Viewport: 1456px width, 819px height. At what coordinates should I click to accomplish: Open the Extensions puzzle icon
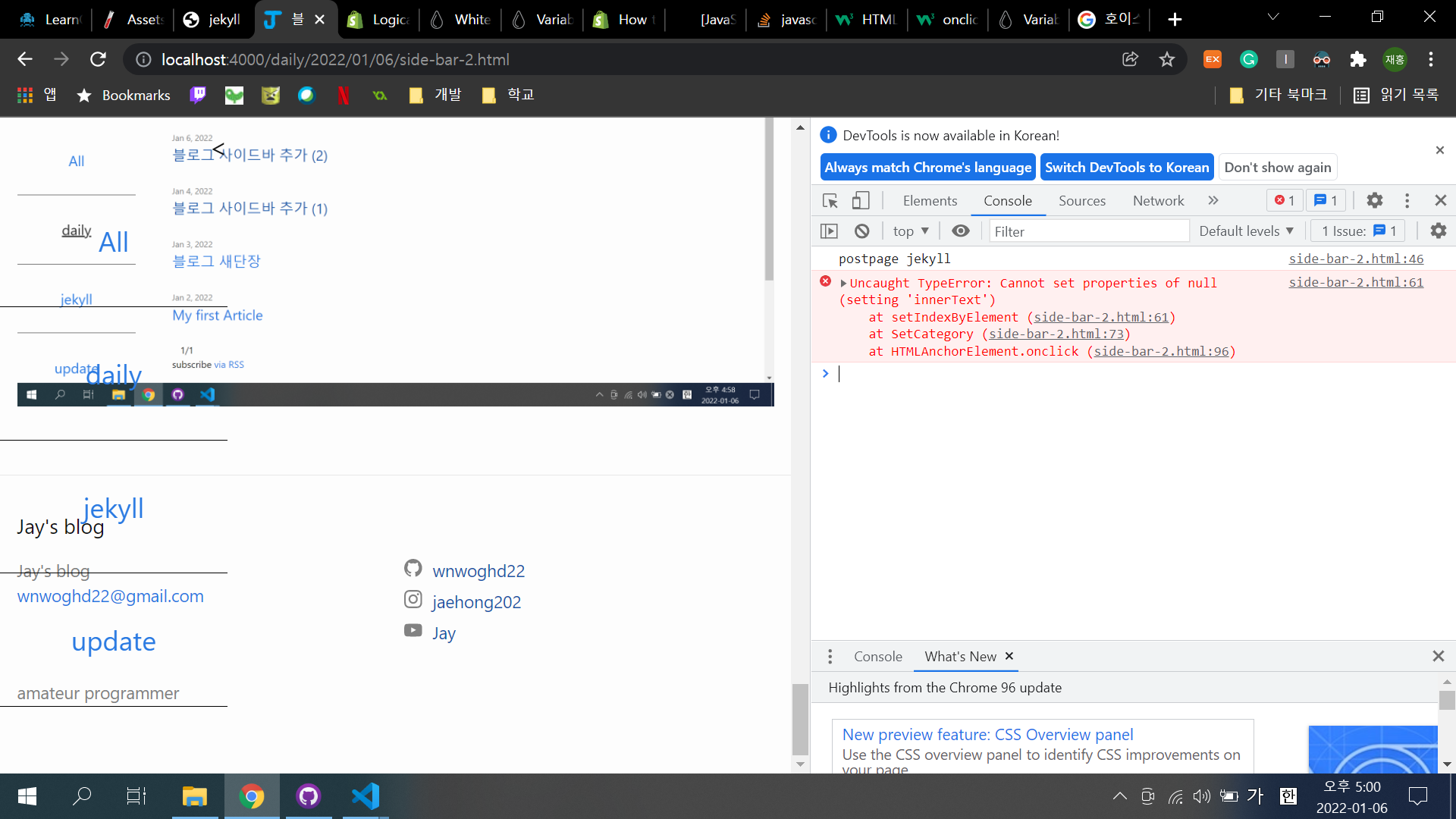point(1358,59)
